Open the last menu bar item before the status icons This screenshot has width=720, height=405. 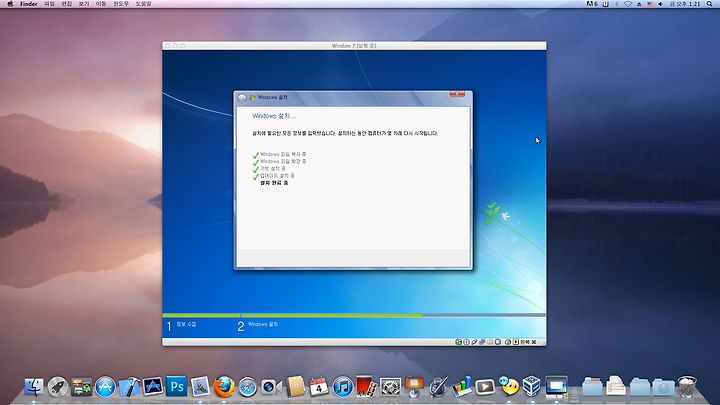(143, 4)
